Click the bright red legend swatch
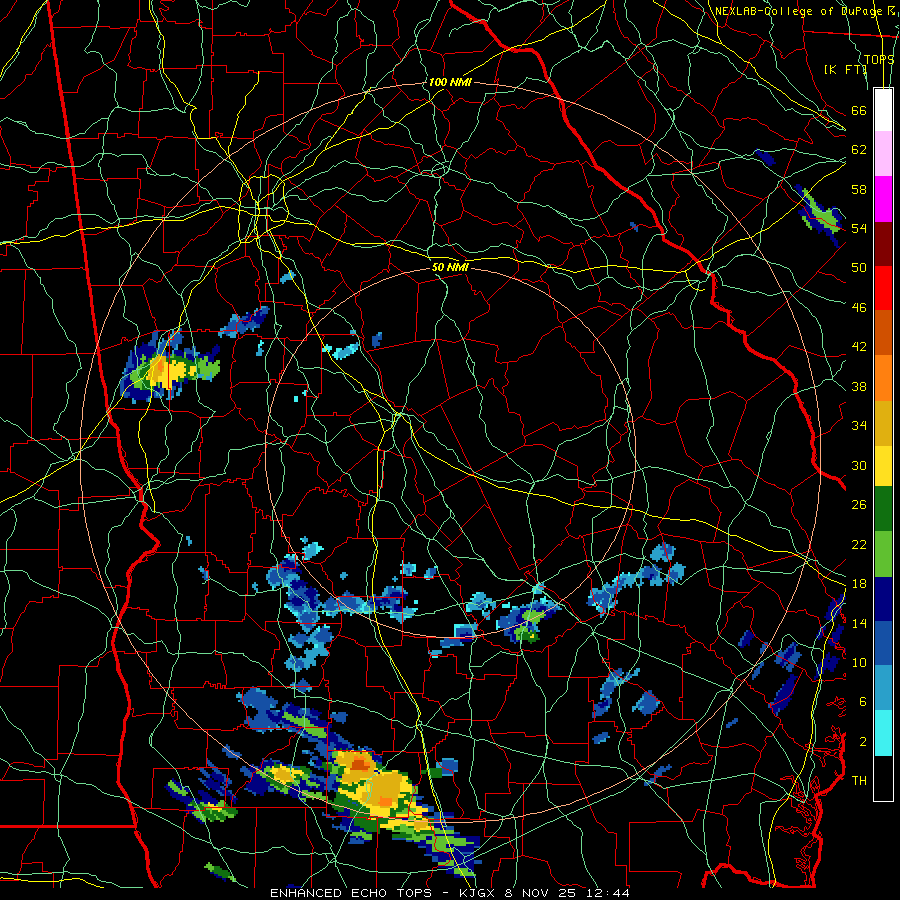900x900 pixels. click(x=883, y=288)
